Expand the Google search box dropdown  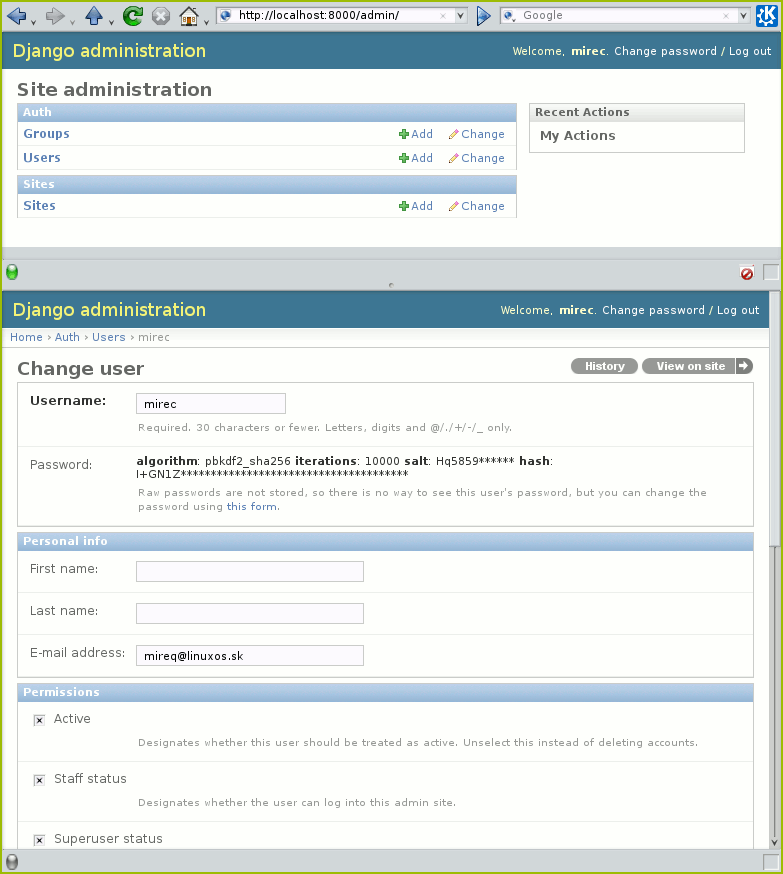743,16
